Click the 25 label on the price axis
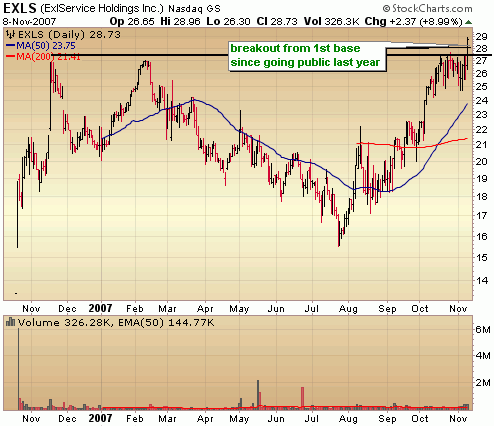494x426 pixels. click(482, 86)
